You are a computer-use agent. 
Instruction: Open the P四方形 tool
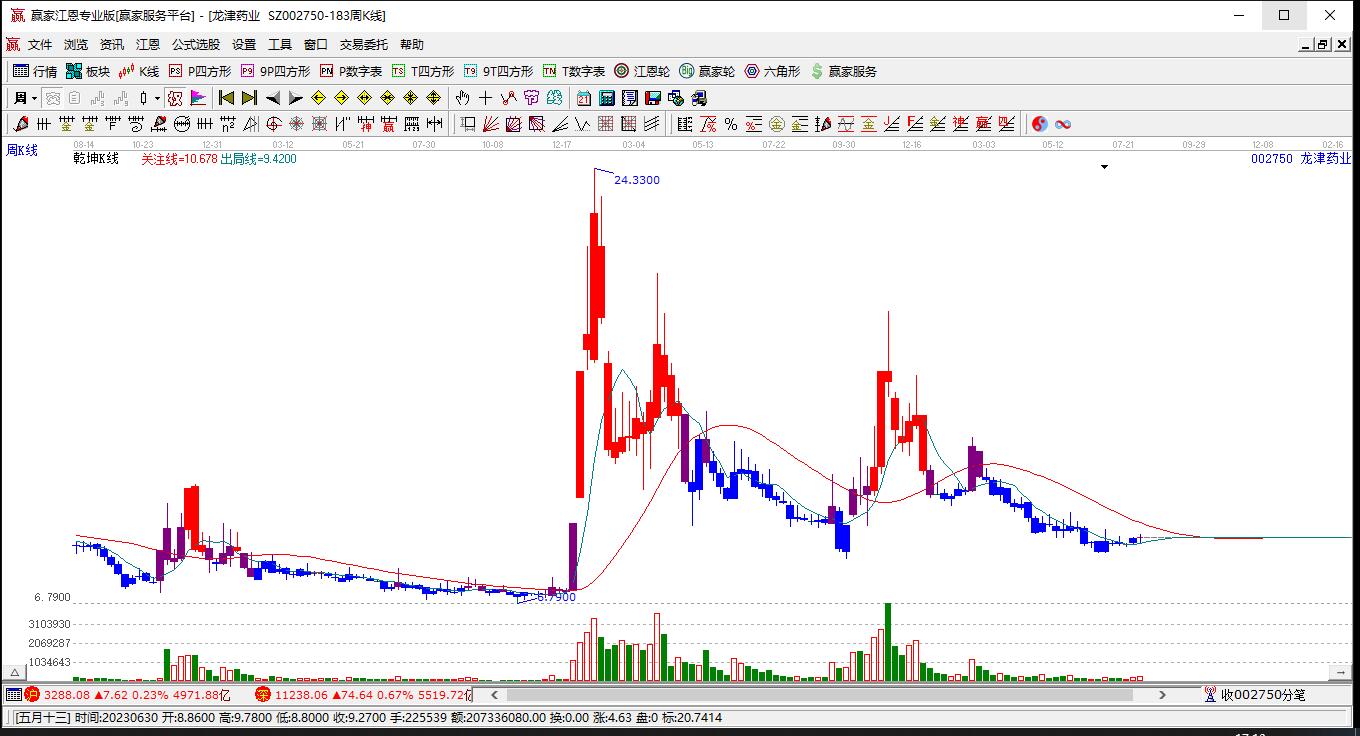[200, 71]
